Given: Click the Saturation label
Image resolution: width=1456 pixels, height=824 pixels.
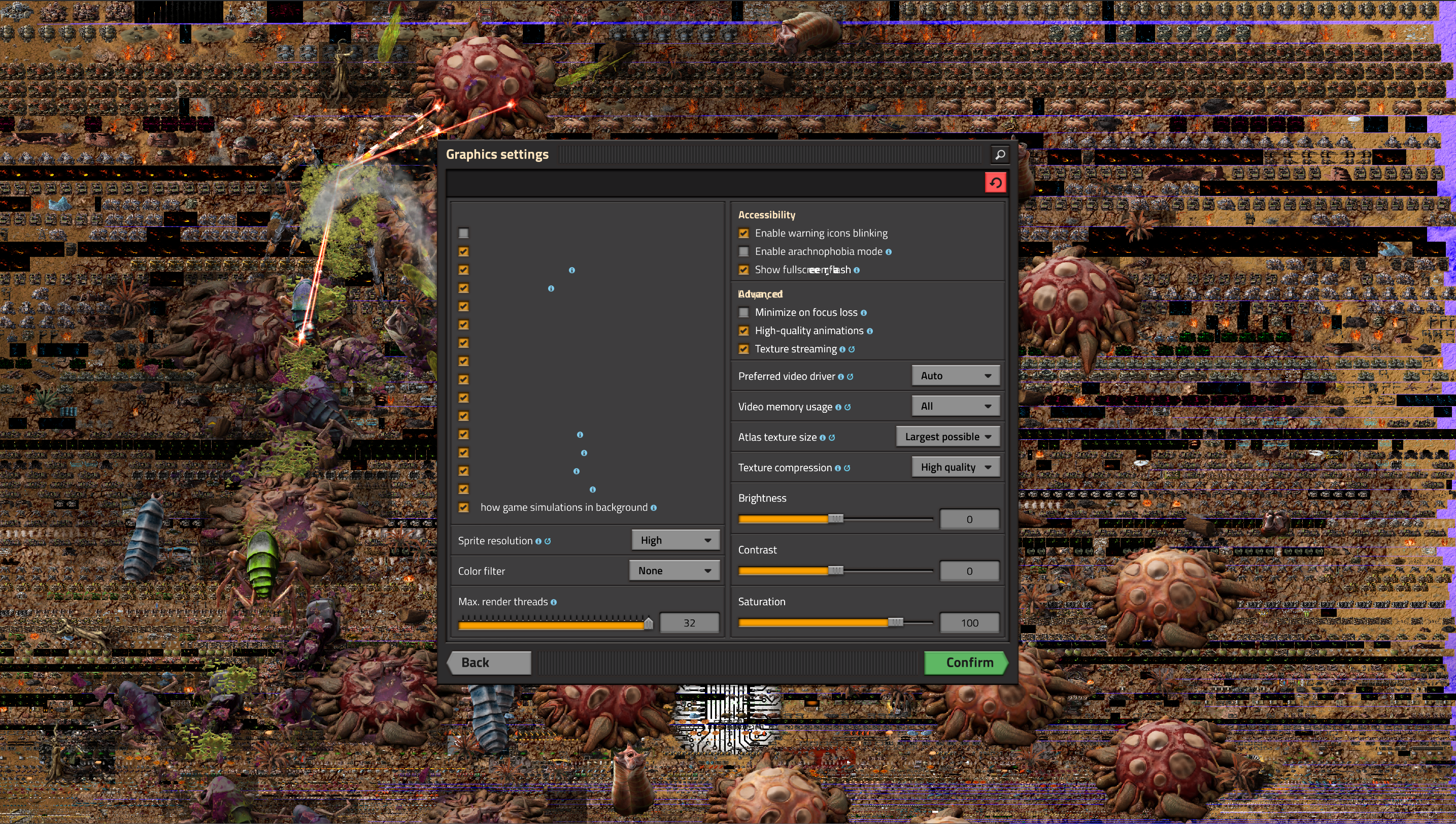Looking at the screenshot, I should pyautogui.click(x=761, y=602).
